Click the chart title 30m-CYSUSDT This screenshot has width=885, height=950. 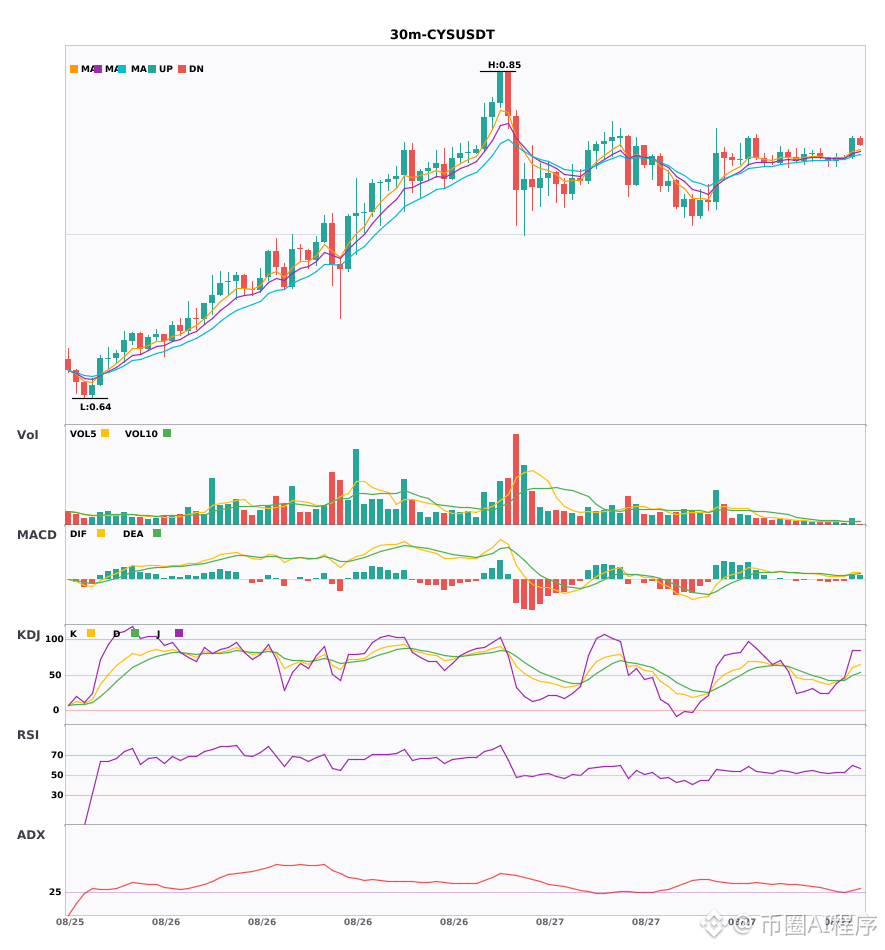point(442,35)
